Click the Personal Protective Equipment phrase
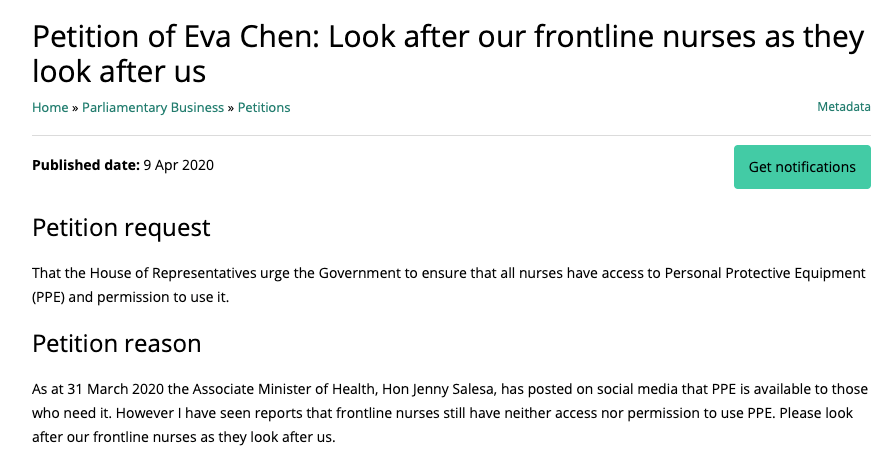885x472 pixels. coord(765,273)
